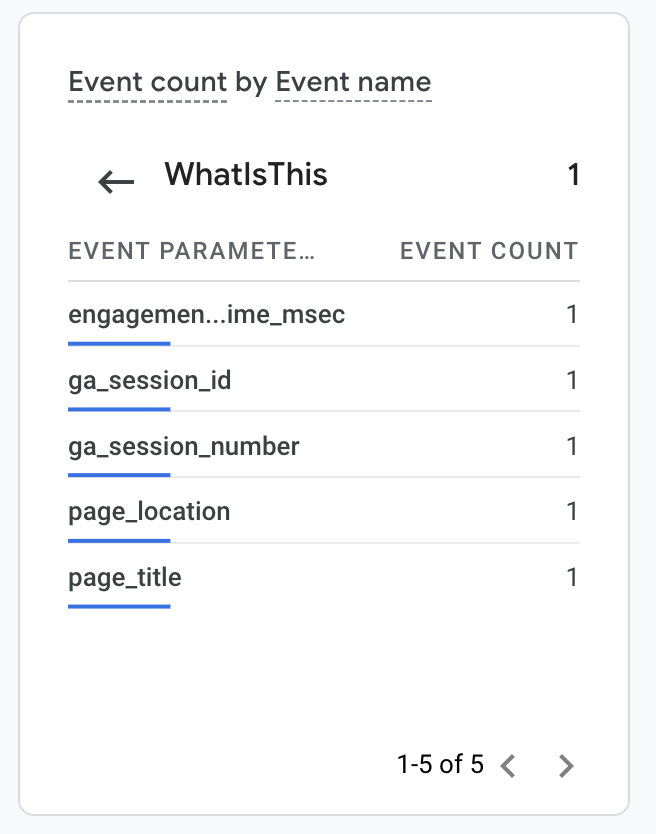
Task: Open the Event name dimension selector
Action: pyautogui.click(x=353, y=82)
